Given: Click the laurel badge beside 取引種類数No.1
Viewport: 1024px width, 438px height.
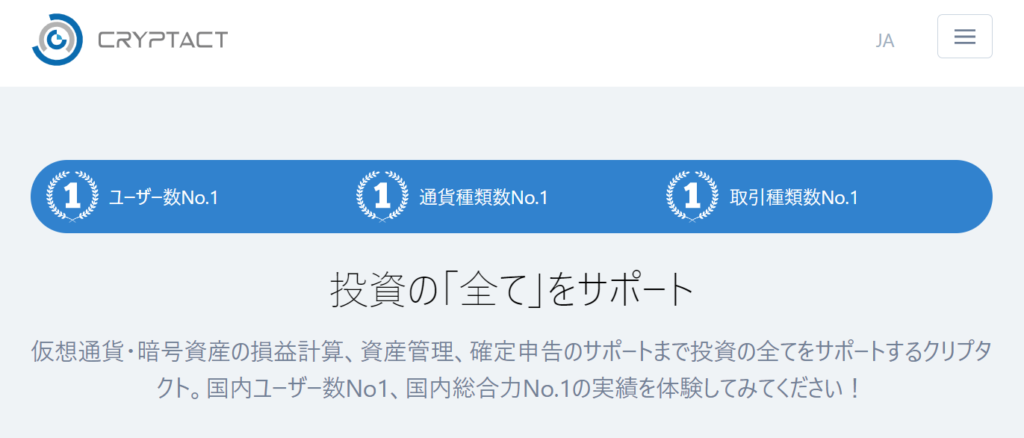Looking at the screenshot, I should (692, 196).
